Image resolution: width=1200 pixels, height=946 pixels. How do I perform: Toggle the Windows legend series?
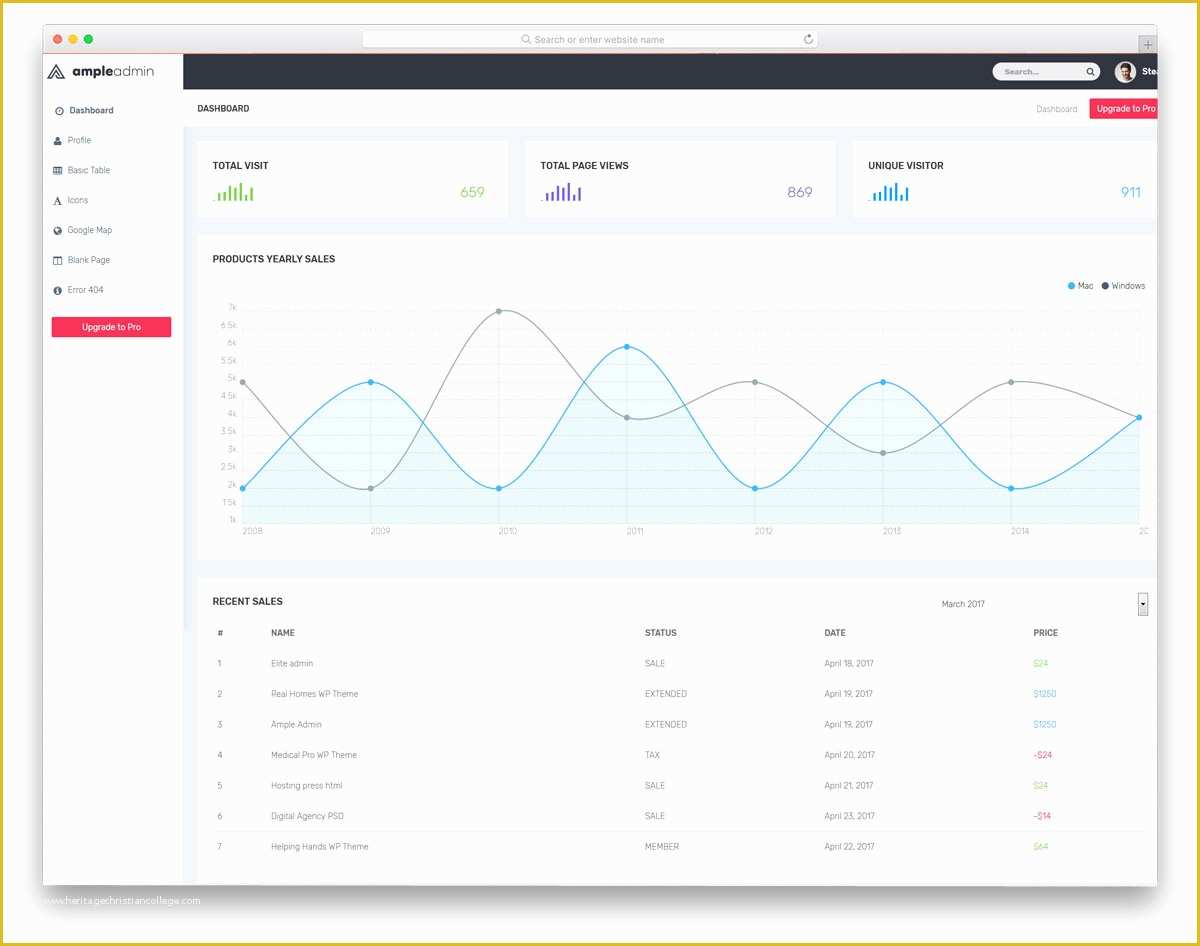pos(1123,286)
